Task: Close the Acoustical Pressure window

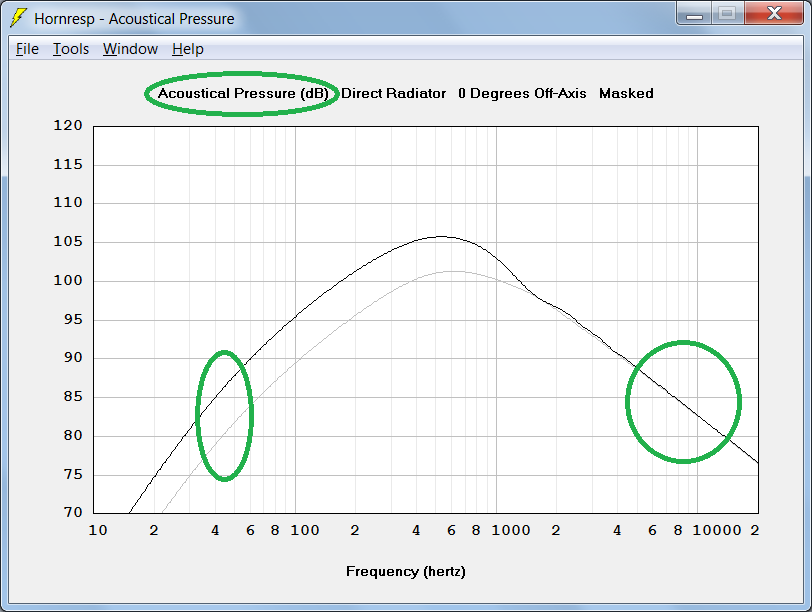Action: [x=774, y=13]
